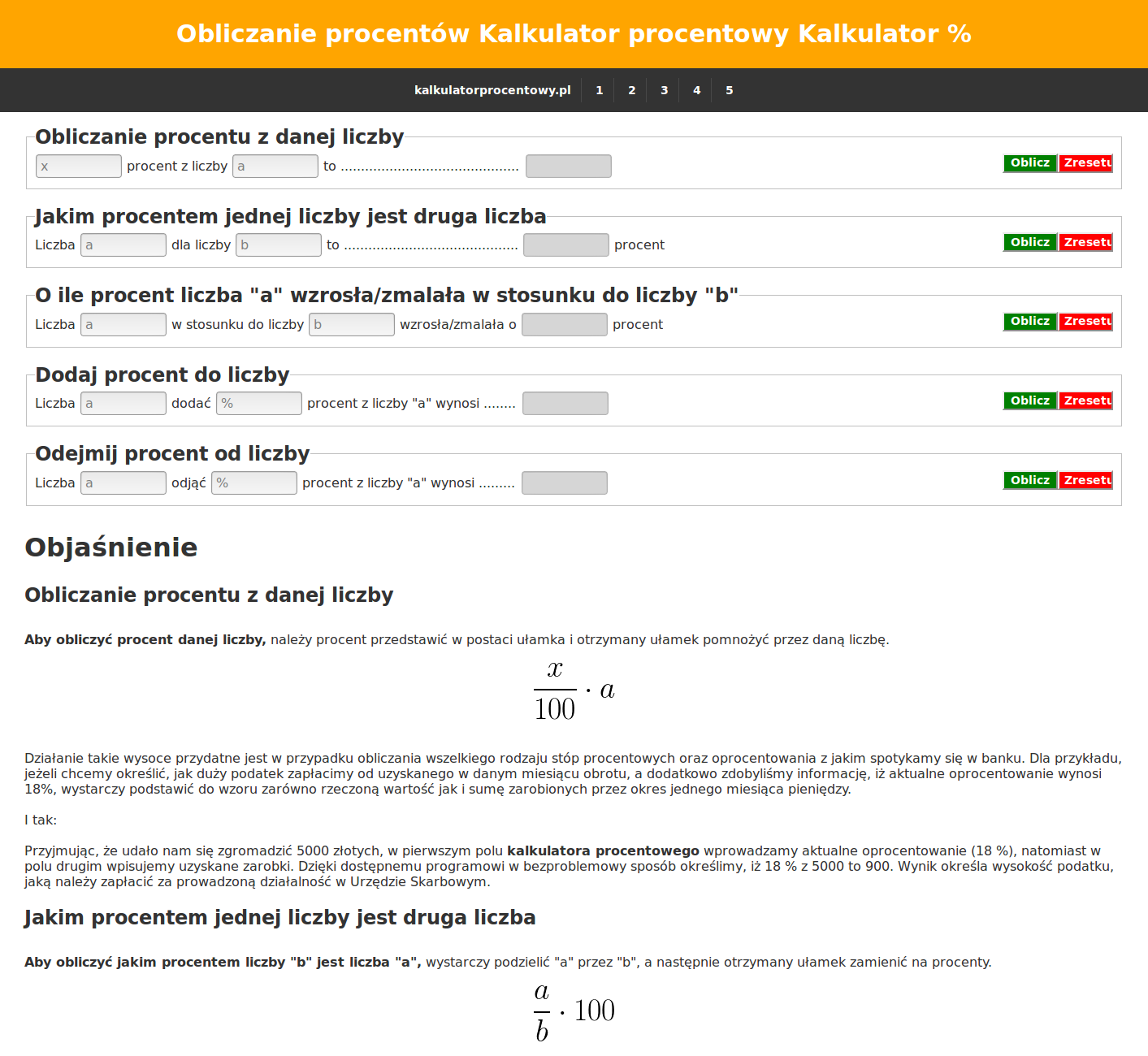Open kalkulatorprocentowy.pl nav link
This screenshot has height=1056, width=1148.
492,90
